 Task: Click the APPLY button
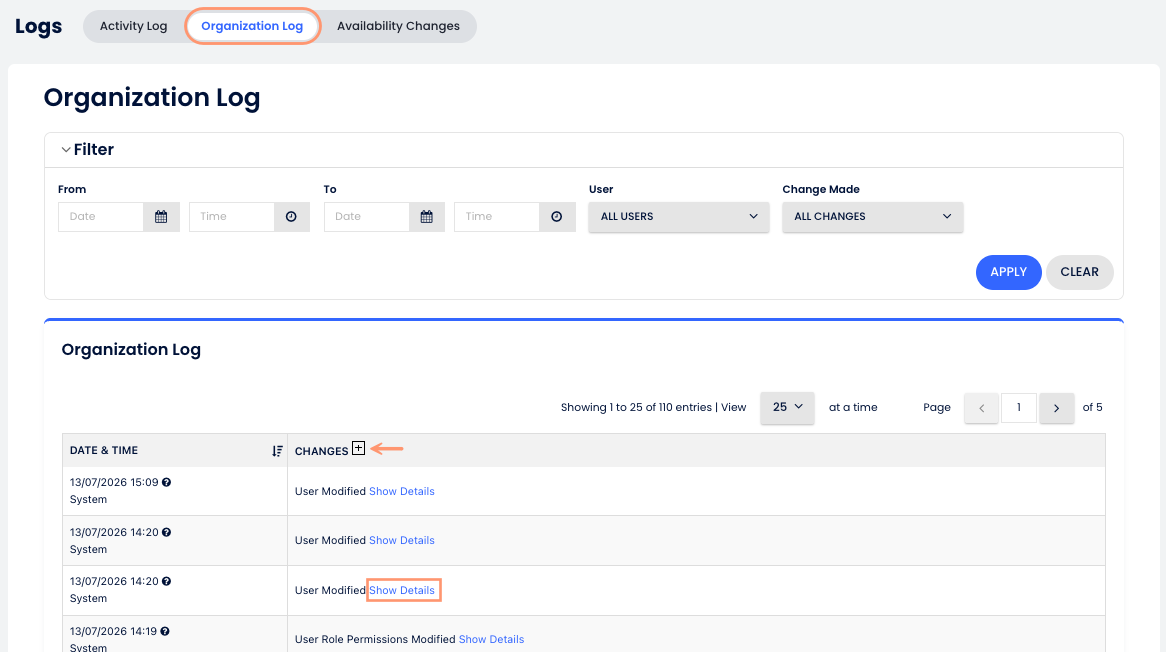(1008, 272)
